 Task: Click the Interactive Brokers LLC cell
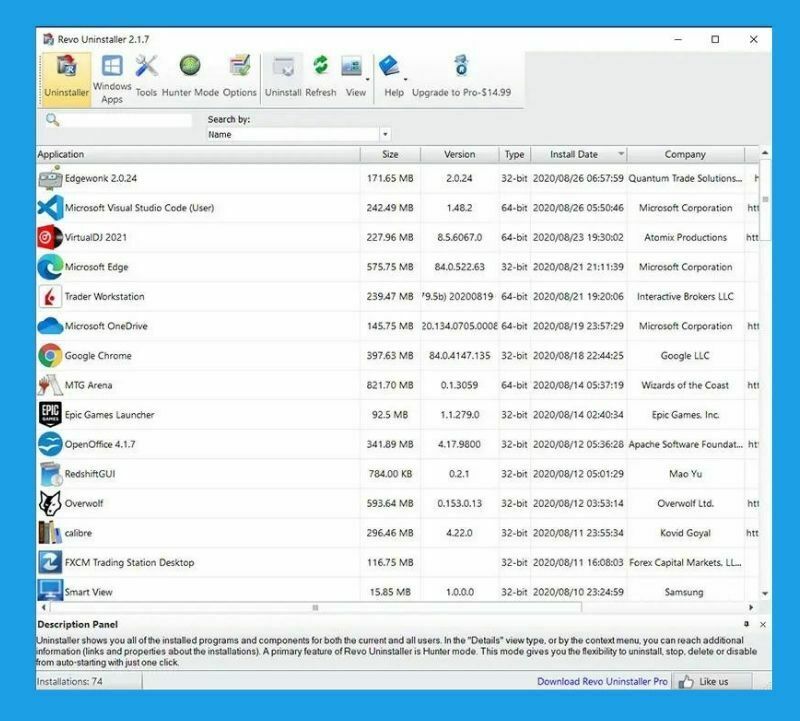(685, 296)
